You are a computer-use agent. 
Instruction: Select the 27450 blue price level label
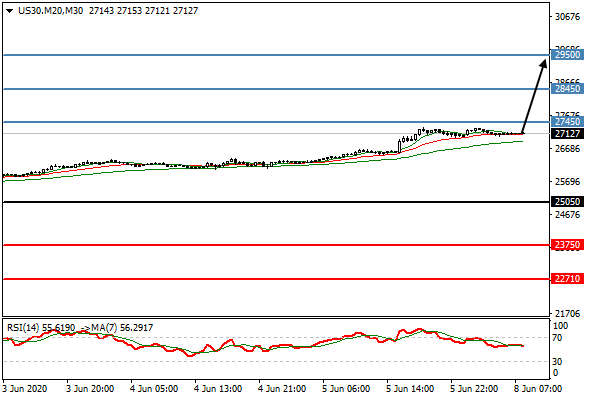tap(567, 122)
